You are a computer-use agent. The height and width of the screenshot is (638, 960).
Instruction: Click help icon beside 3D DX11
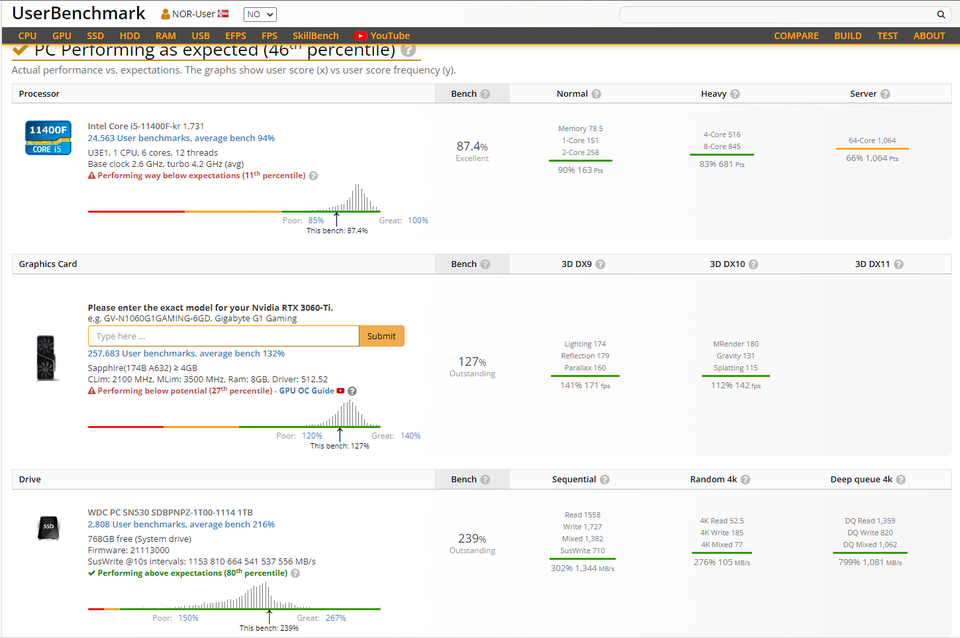(899, 264)
